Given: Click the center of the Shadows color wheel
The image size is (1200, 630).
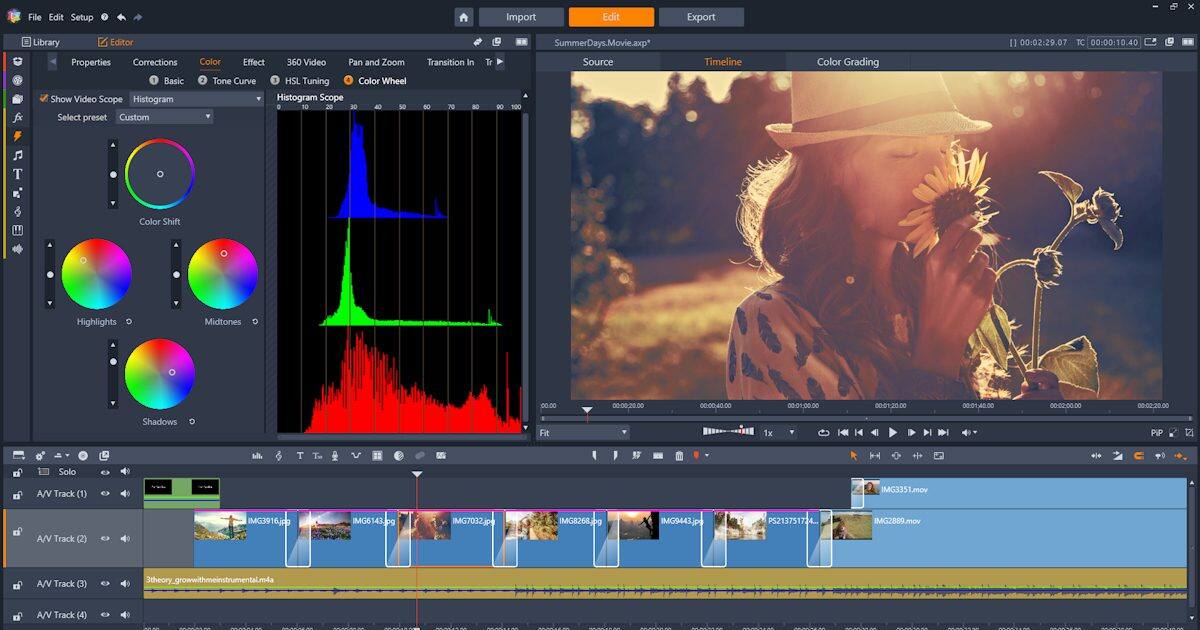Looking at the screenshot, I should [160, 372].
